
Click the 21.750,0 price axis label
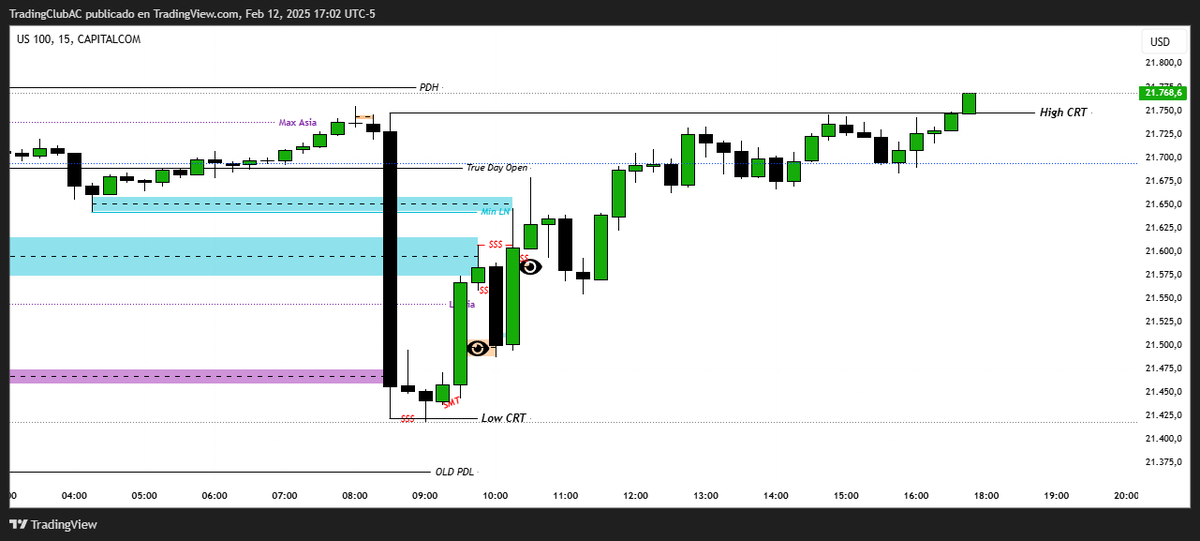coord(1165,110)
